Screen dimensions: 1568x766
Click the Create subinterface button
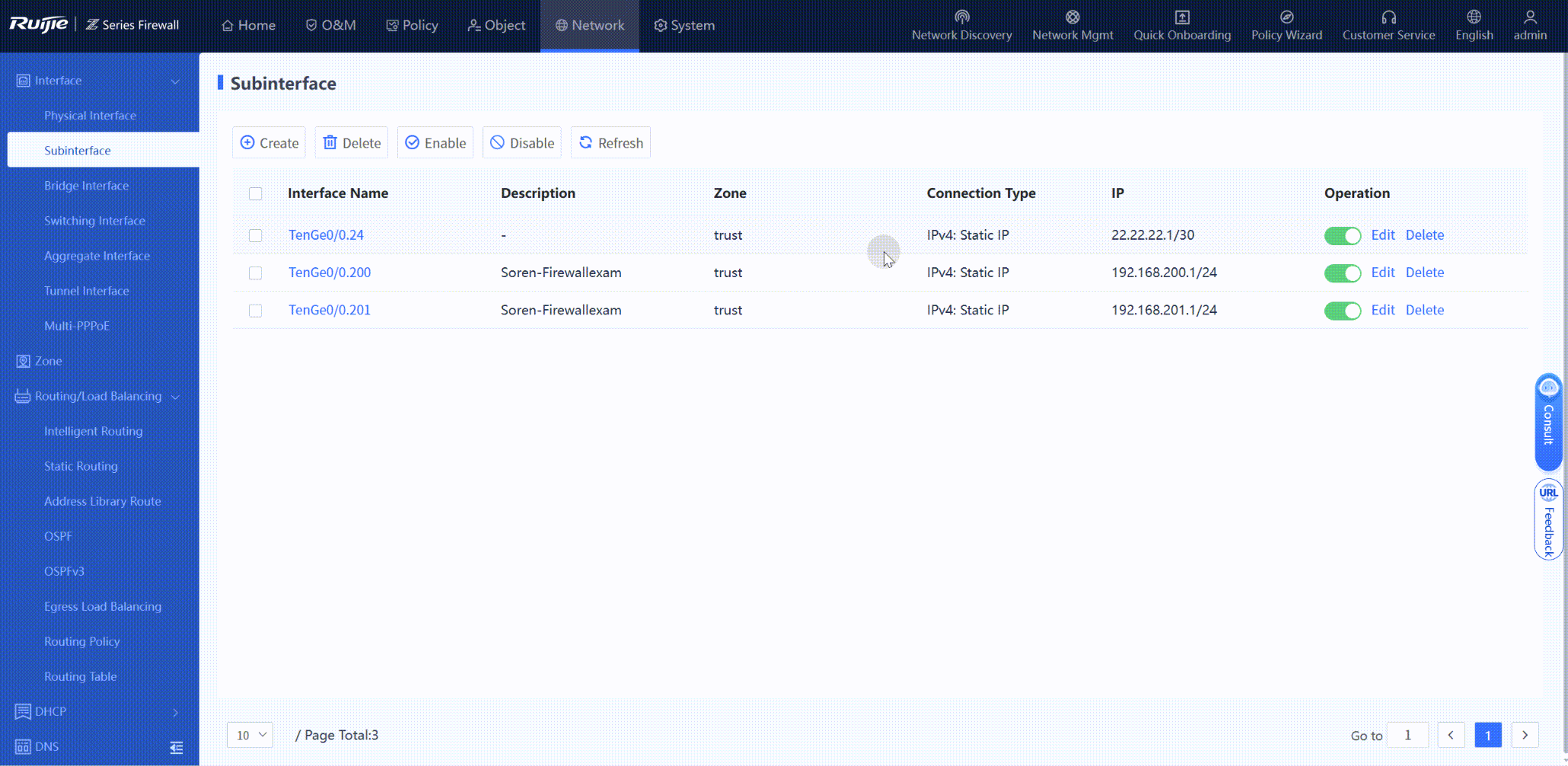click(269, 143)
